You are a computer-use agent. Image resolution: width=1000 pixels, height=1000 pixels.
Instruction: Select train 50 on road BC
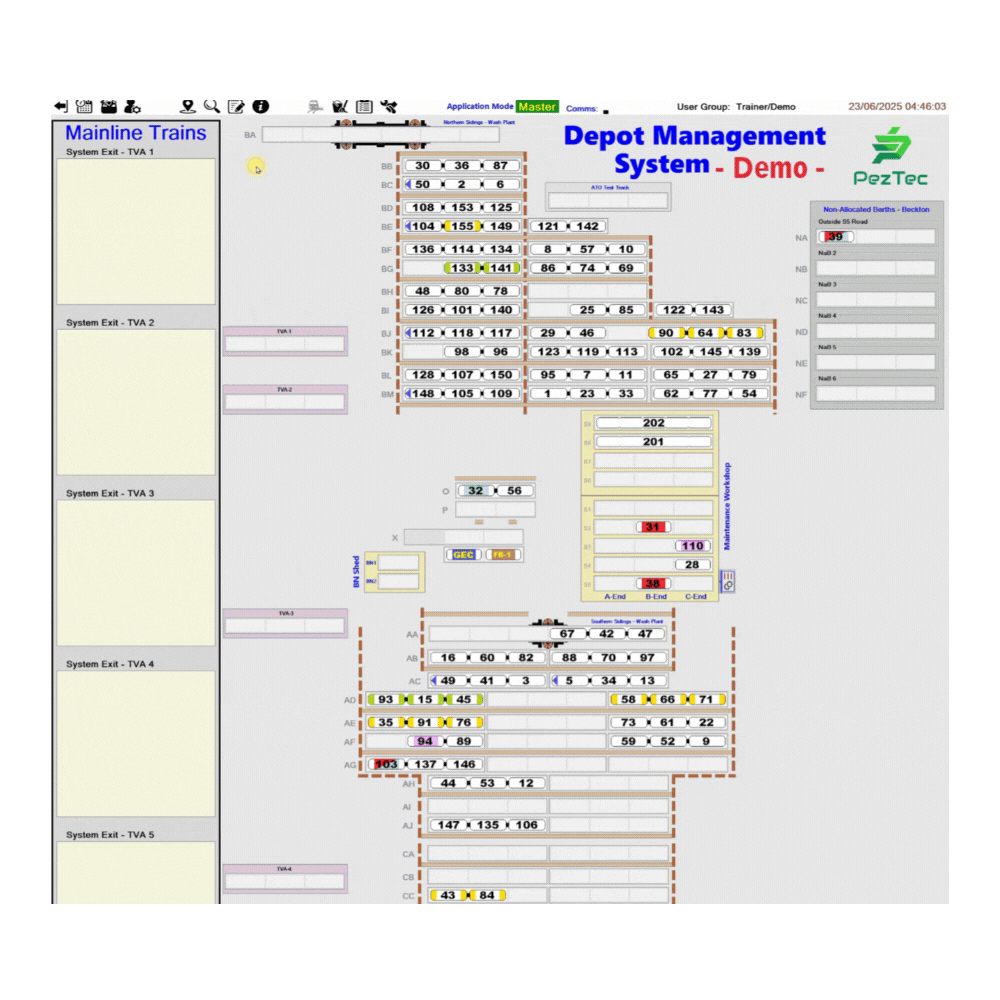coord(423,184)
